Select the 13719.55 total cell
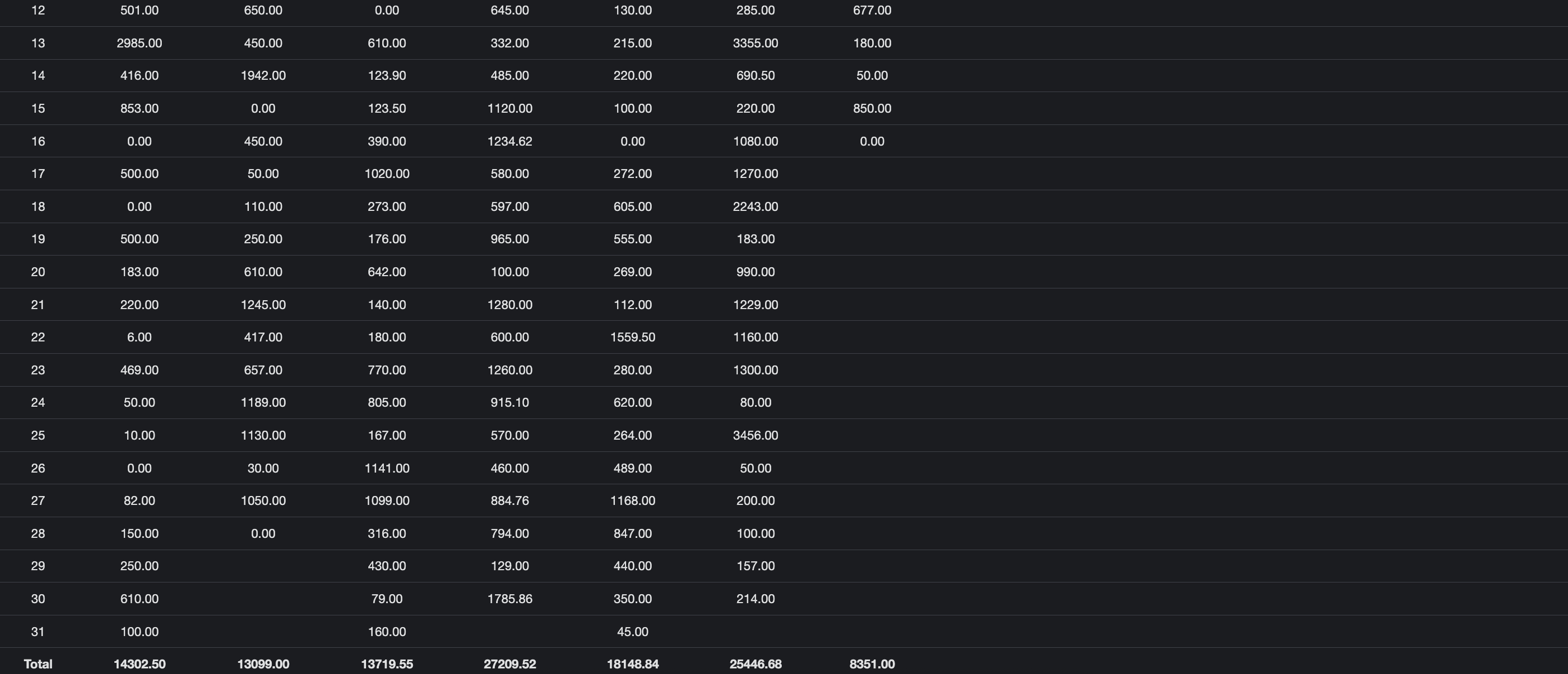Viewport: 1568px width, 674px height. click(x=387, y=663)
